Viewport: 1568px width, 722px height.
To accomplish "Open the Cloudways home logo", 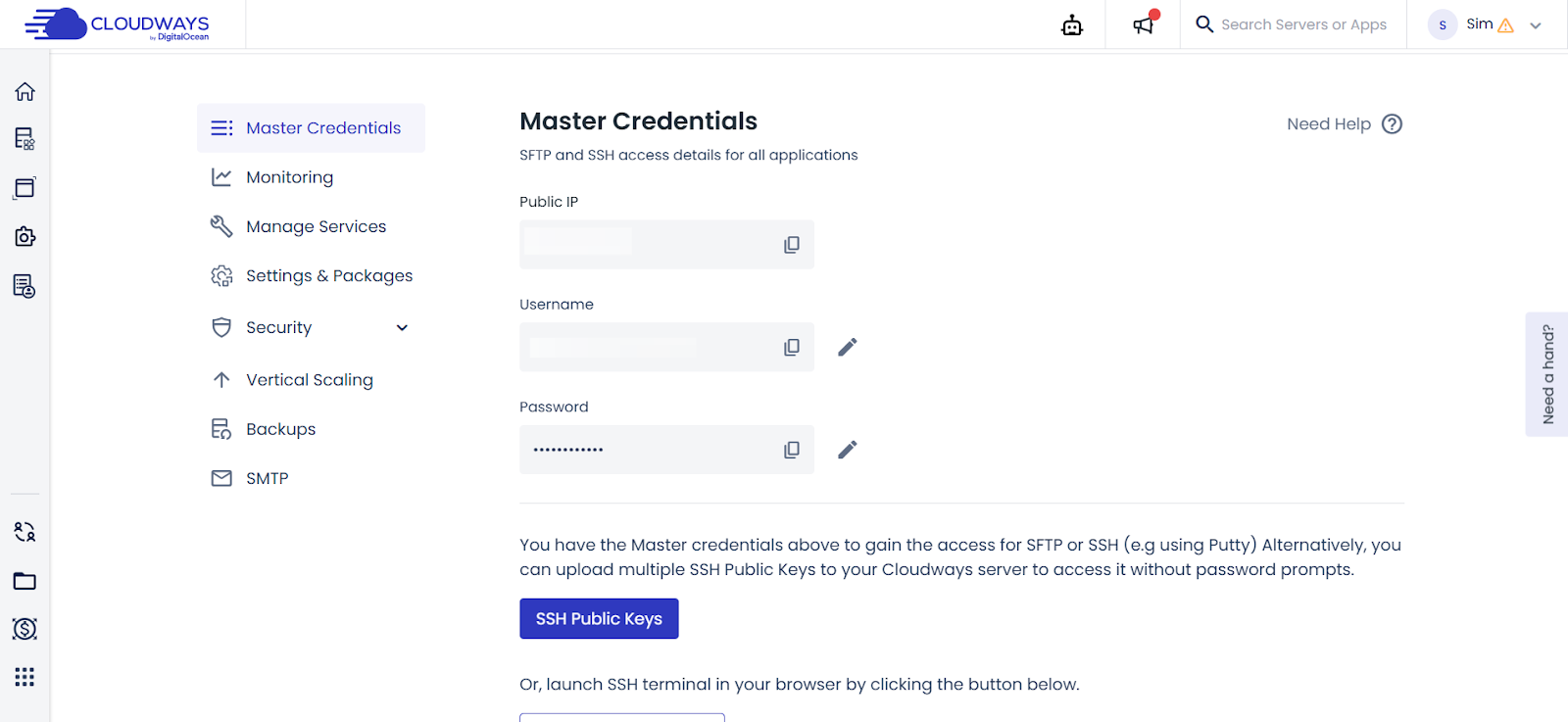I will tap(117, 24).
